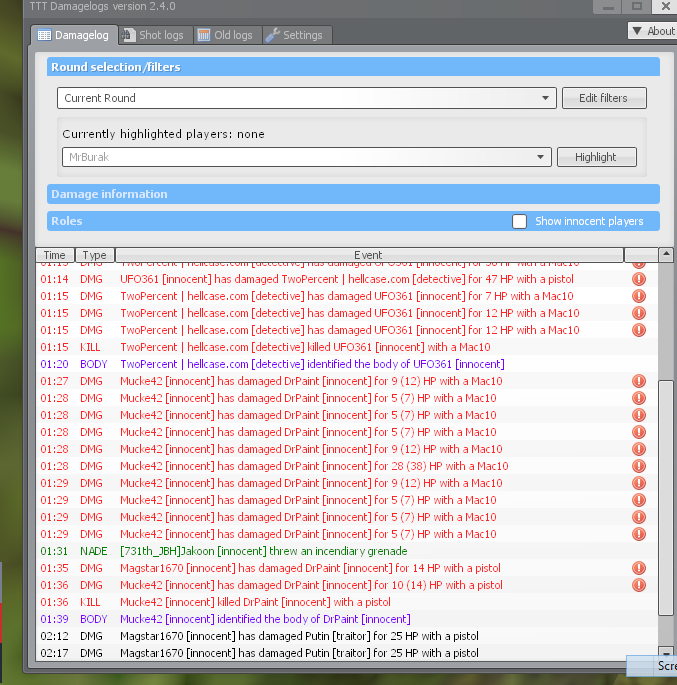
Task: Click warning icon on 01:27 Mucke42 damage row
Action: 639,381
